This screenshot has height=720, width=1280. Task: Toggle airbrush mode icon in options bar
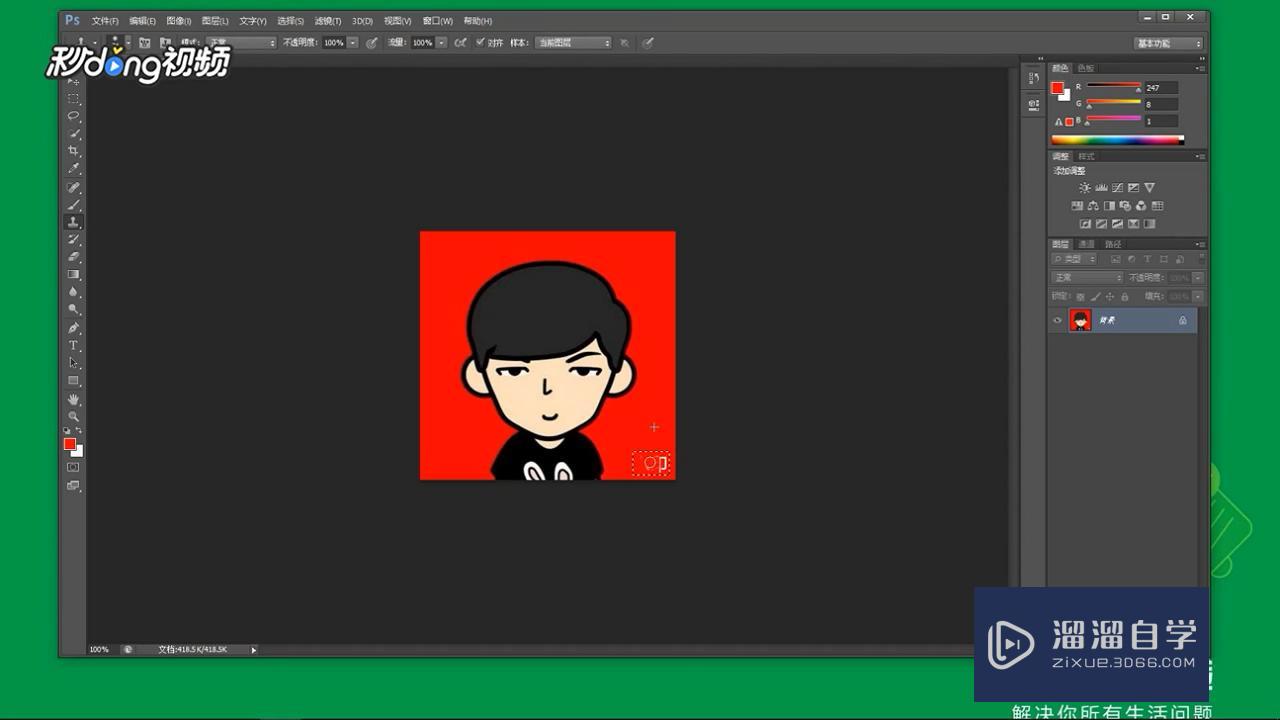click(x=460, y=43)
